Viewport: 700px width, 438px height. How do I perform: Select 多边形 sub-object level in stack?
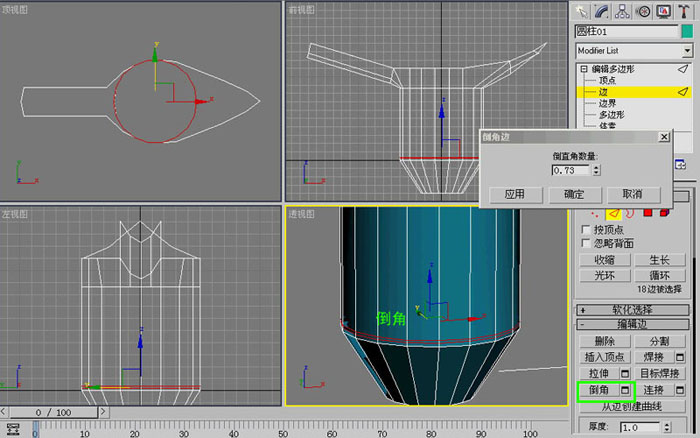[x=612, y=115]
